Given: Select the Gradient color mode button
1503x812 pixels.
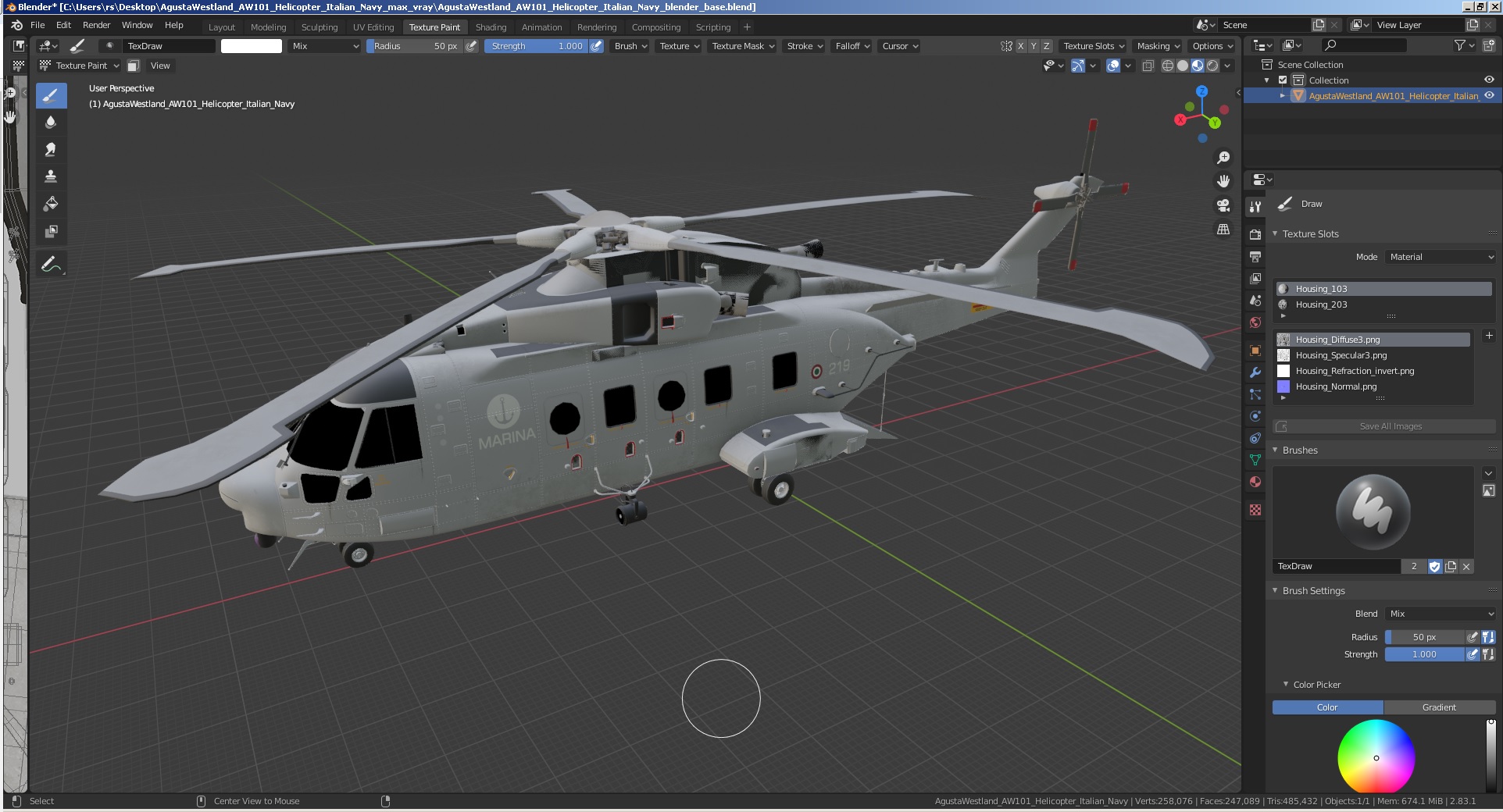Looking at the screenshot, I should point(1439,707).
